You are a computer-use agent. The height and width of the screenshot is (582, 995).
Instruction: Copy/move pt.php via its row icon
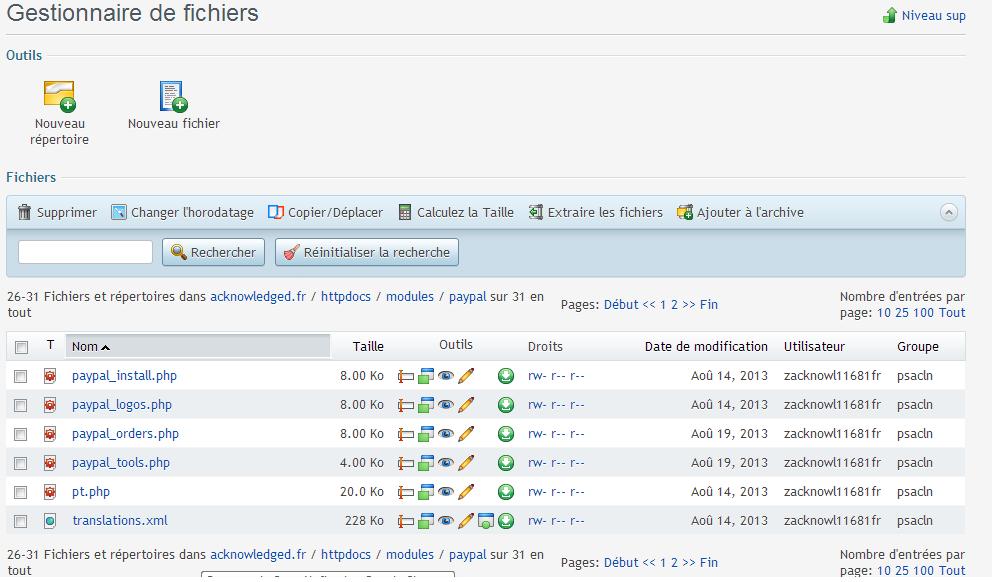pos(426,492)
